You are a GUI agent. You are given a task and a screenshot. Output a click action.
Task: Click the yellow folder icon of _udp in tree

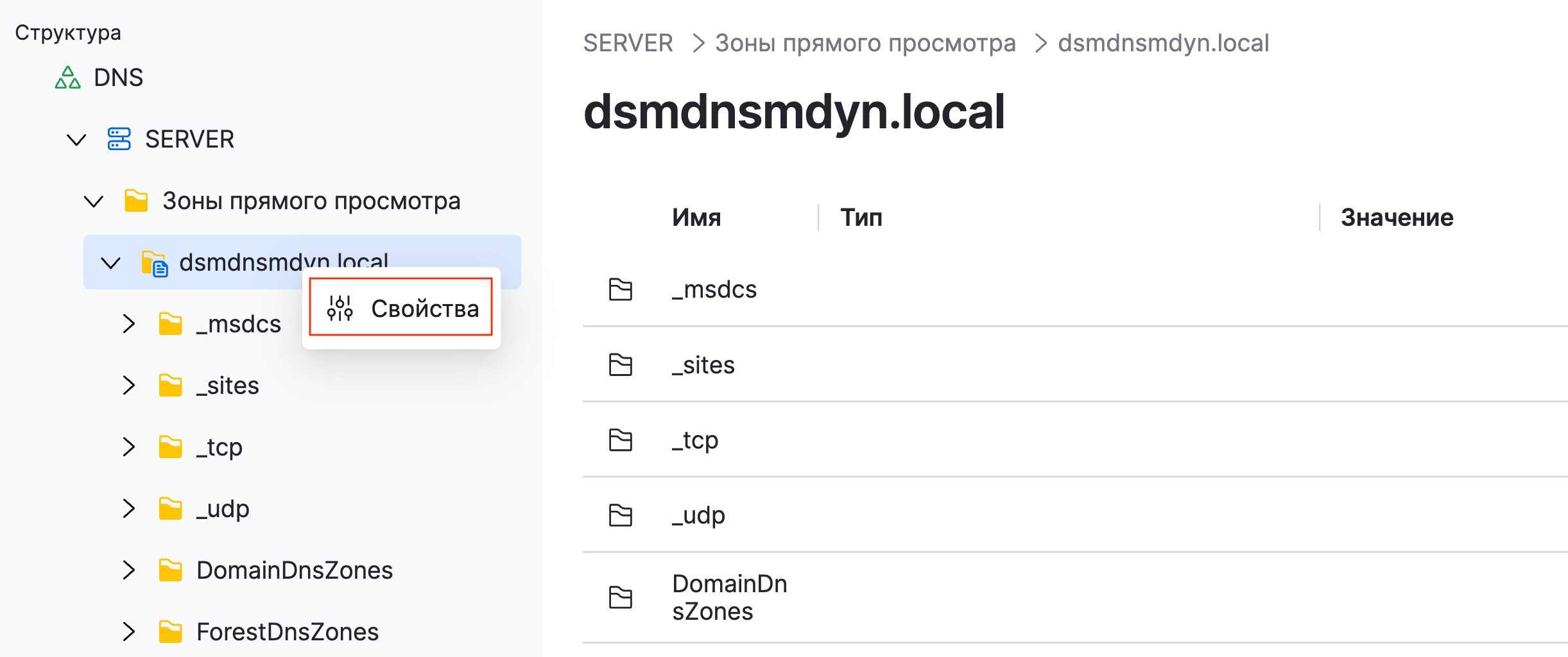pyautogui.click(x=171, y=509)
